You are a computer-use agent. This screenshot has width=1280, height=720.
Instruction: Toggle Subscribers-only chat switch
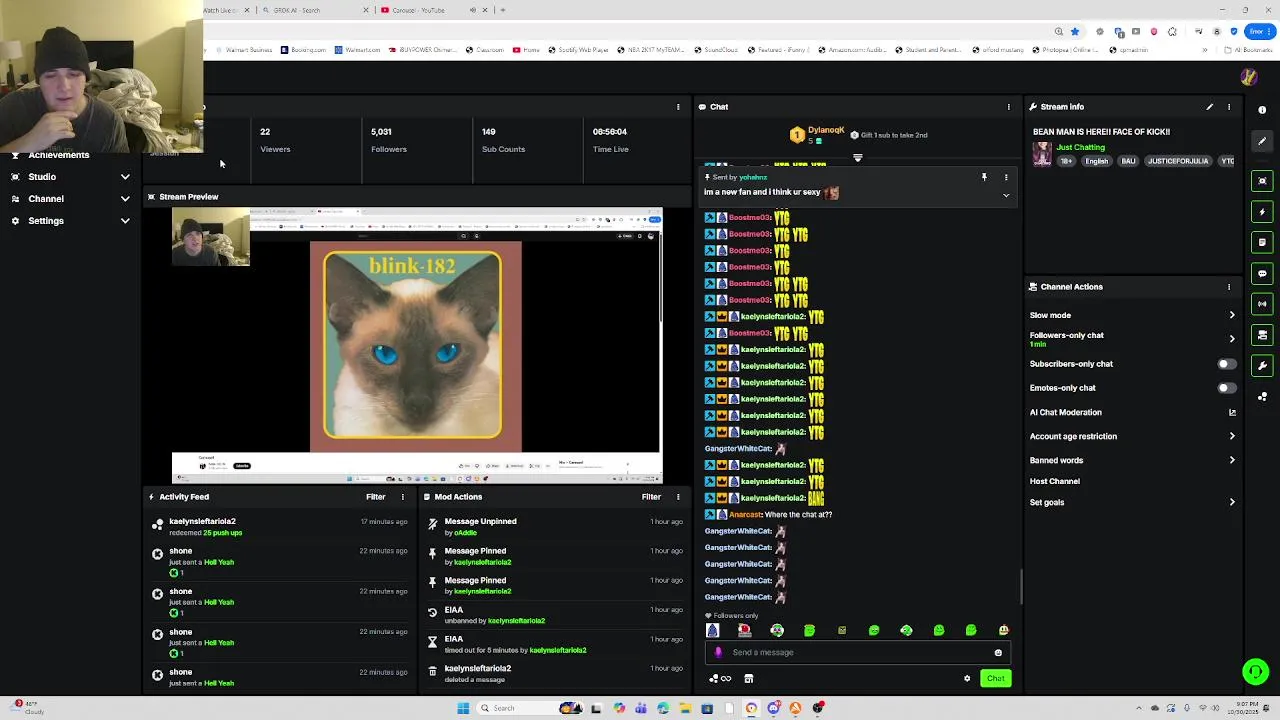(1225, 364)
